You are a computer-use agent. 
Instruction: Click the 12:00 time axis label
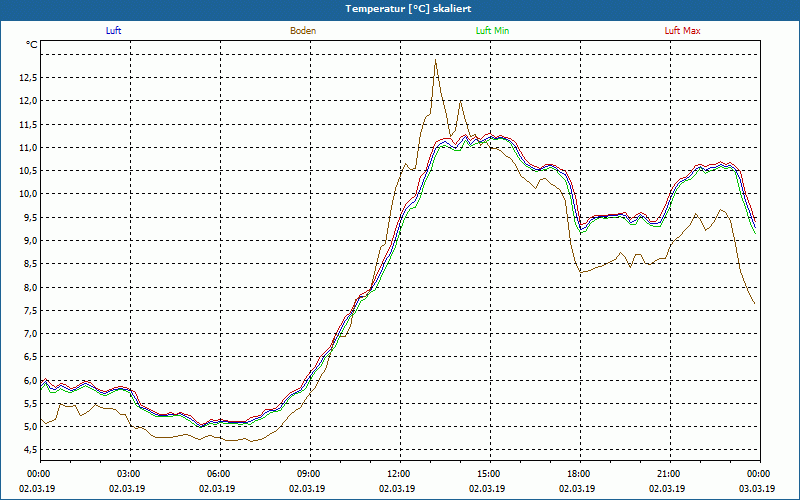click(x=400, y=474)
